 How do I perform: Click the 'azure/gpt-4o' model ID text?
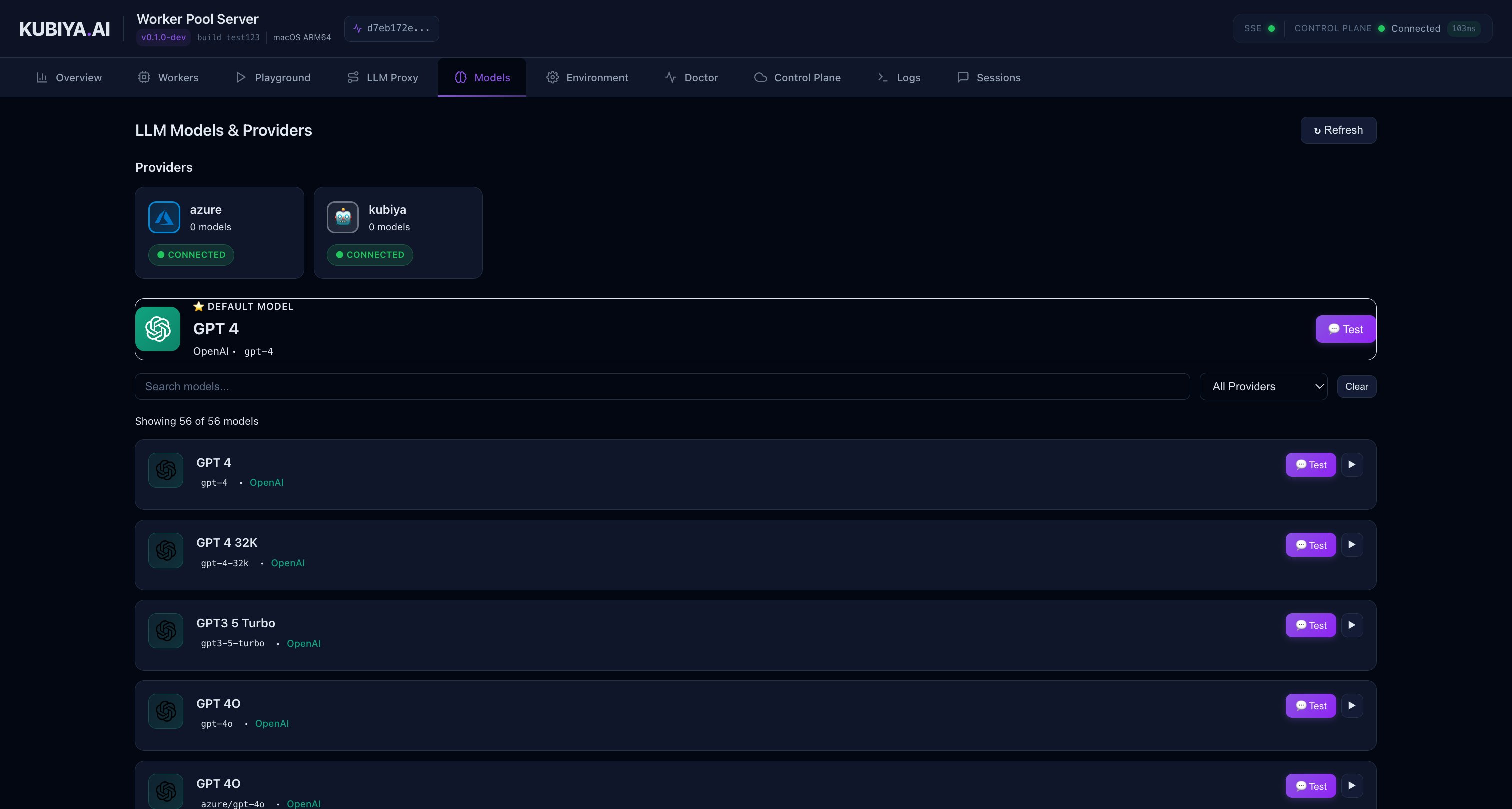tap(233, 804)
